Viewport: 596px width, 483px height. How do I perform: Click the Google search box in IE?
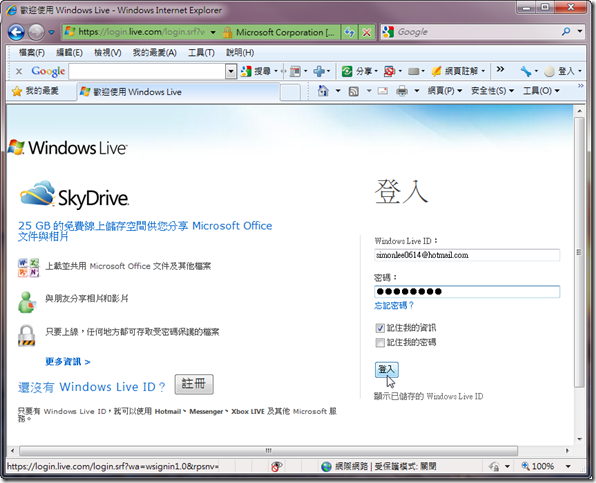(478, 32)
